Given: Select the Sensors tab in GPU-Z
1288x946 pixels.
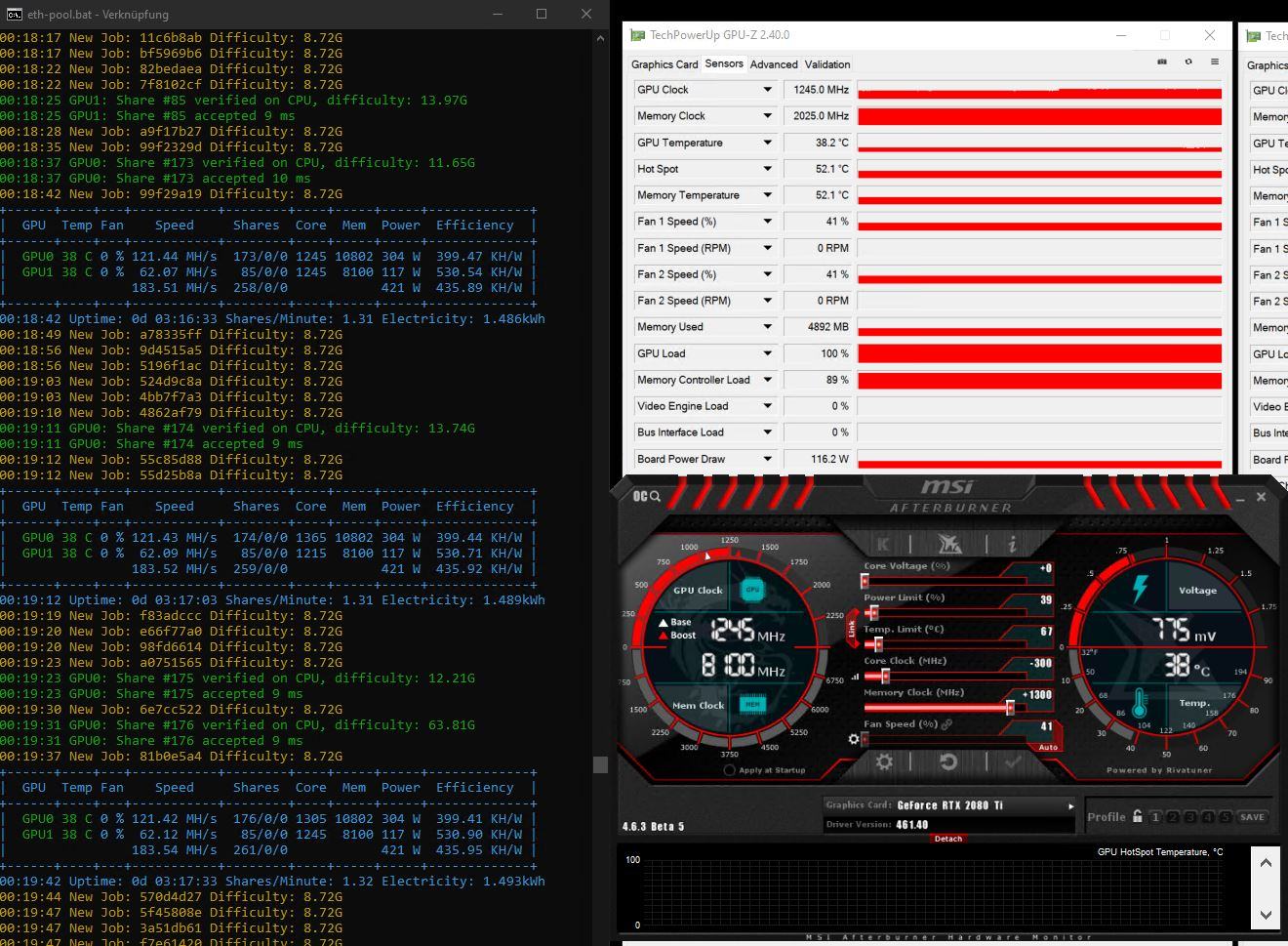Looking at the screenshot, I should [x=724, y=63].
